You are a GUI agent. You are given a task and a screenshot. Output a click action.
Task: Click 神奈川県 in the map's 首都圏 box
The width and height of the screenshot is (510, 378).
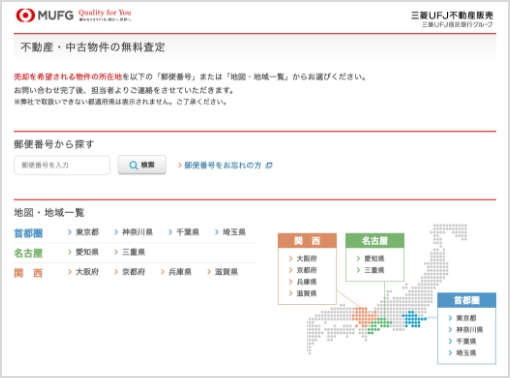point(469,330)
